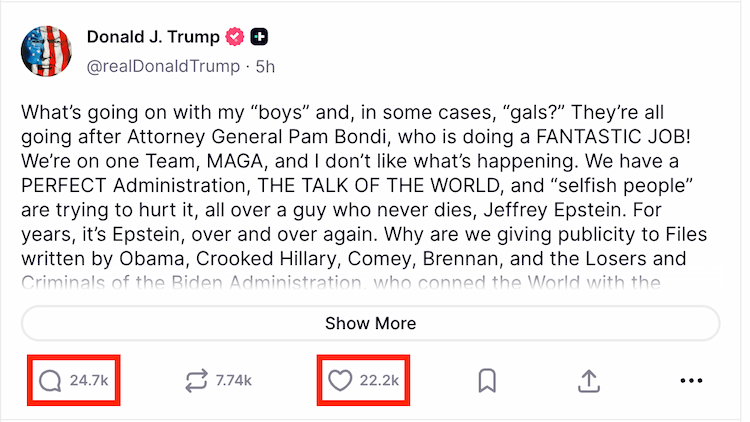The width and height of the screenshot is (750, 422).
Task: Expand post with Show More button
Action: click(x=370, y=324)
